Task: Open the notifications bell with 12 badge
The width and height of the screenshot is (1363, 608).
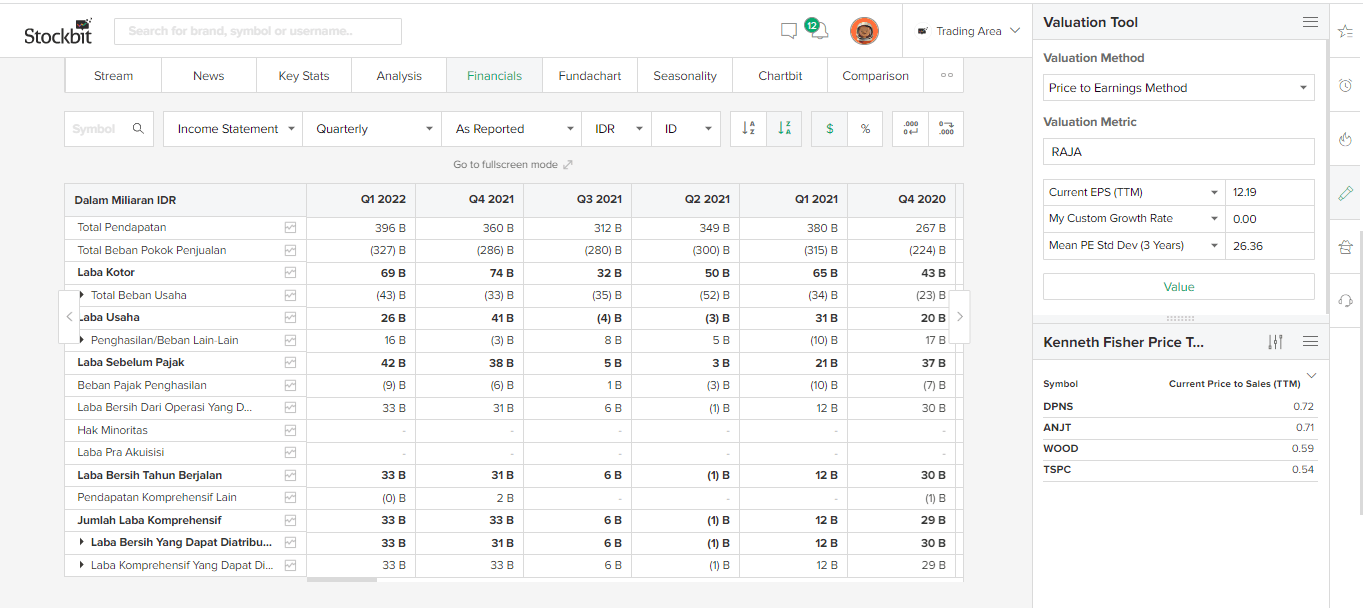Action: click(x=817, y=29)
